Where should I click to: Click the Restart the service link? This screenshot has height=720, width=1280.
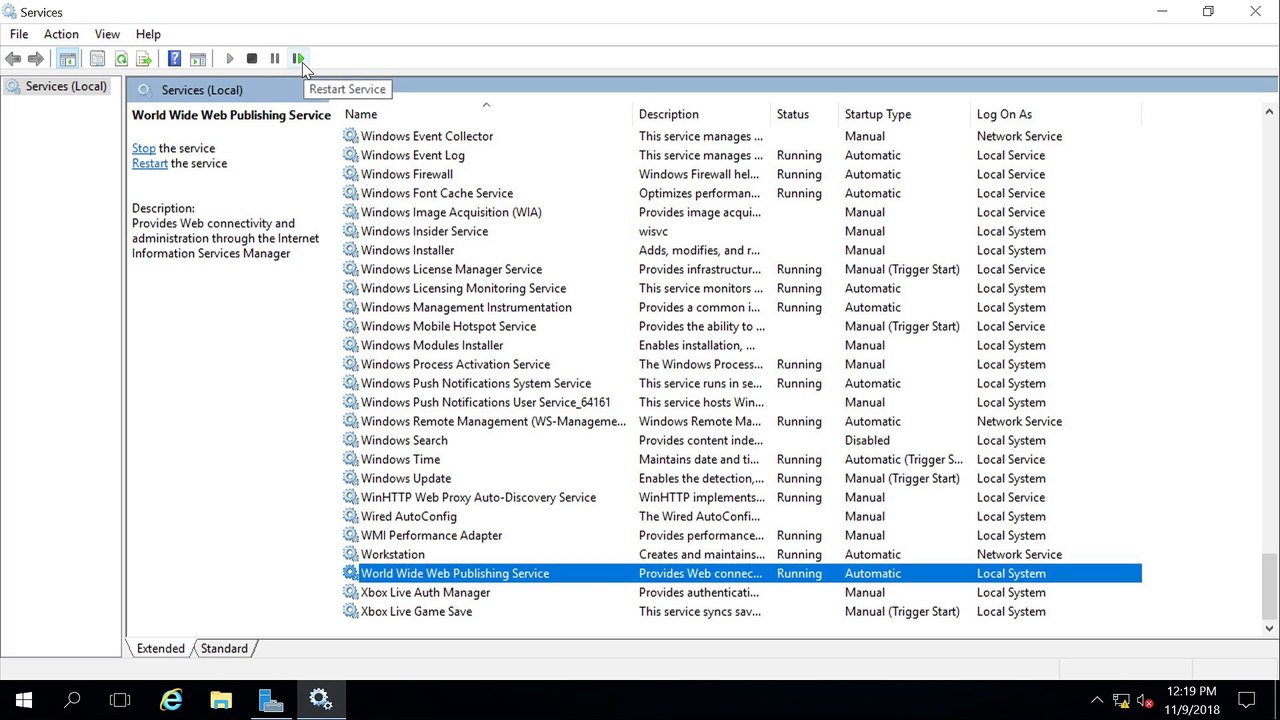(x=150, y=163)
